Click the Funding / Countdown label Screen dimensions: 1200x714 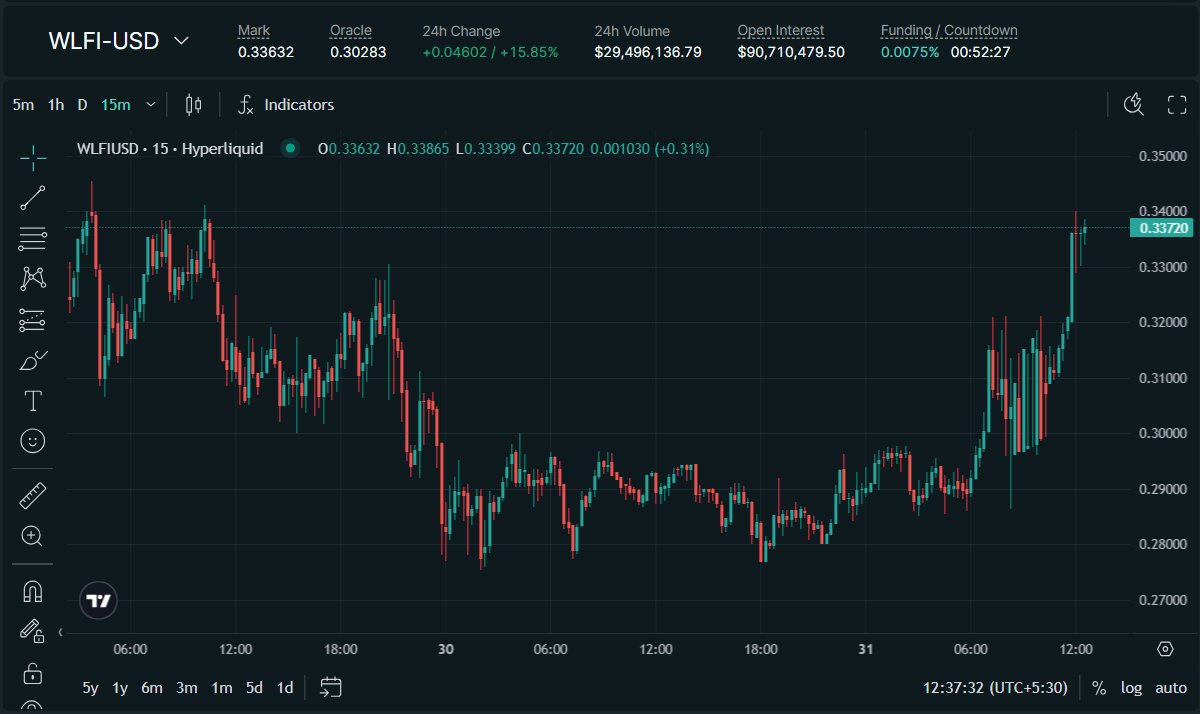(949, 31)
